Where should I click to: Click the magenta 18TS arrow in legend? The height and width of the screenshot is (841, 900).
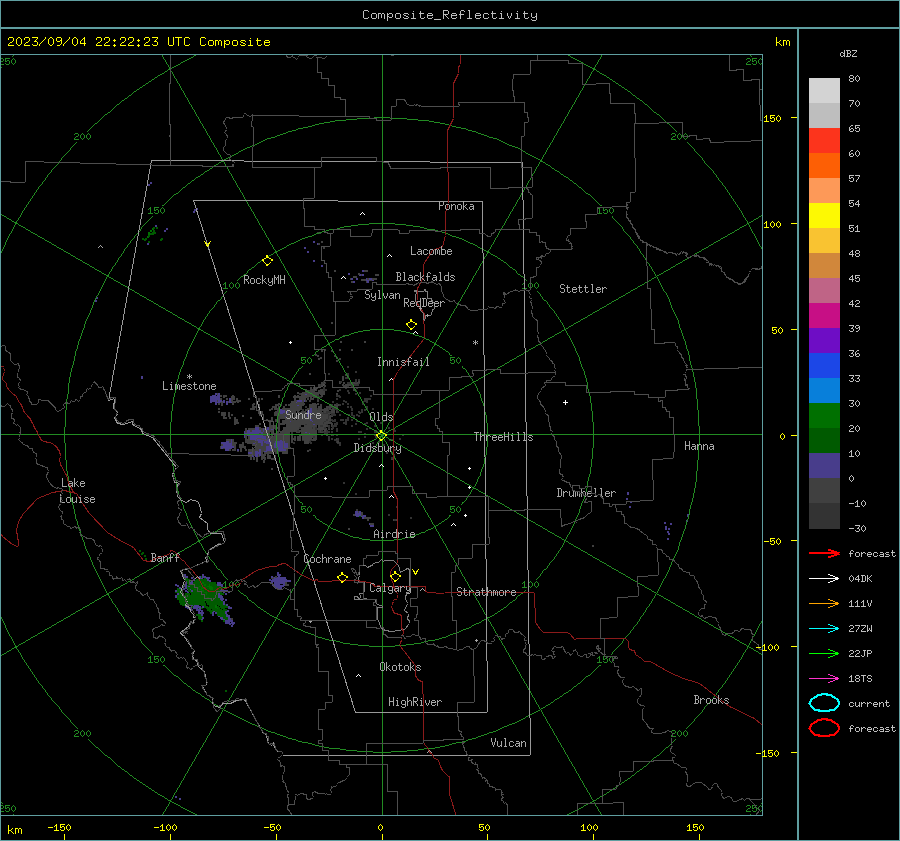(824, 679)
